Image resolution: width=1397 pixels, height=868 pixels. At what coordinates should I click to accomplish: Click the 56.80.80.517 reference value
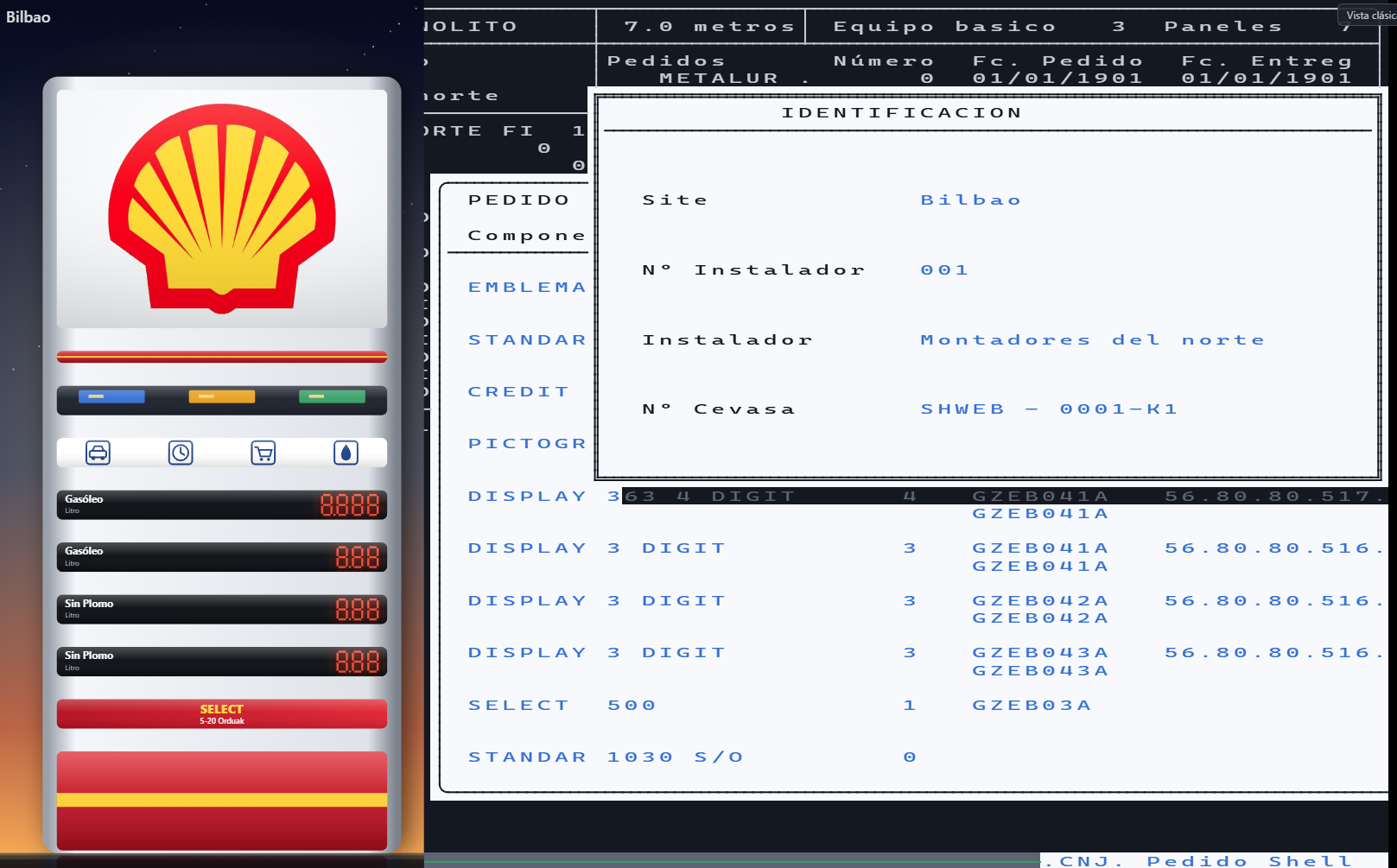click(x=1274, y=497)
